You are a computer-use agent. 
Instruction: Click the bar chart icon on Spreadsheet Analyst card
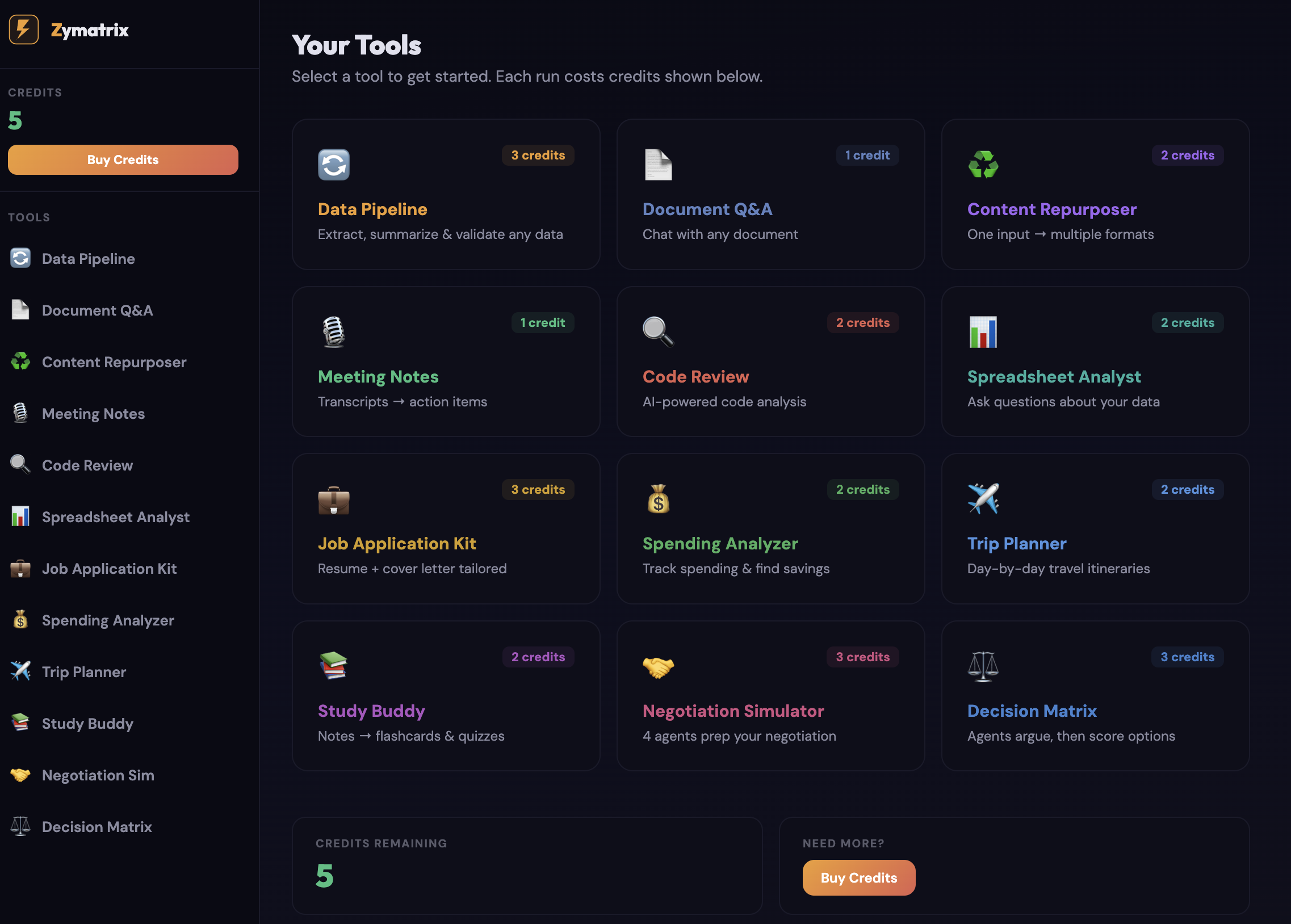(x=983, y=331)
